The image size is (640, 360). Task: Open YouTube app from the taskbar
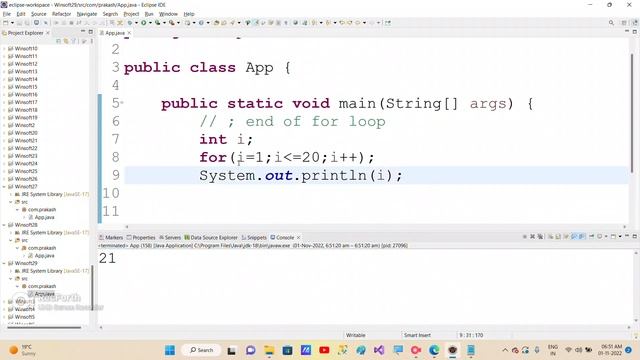click(324, 350)
